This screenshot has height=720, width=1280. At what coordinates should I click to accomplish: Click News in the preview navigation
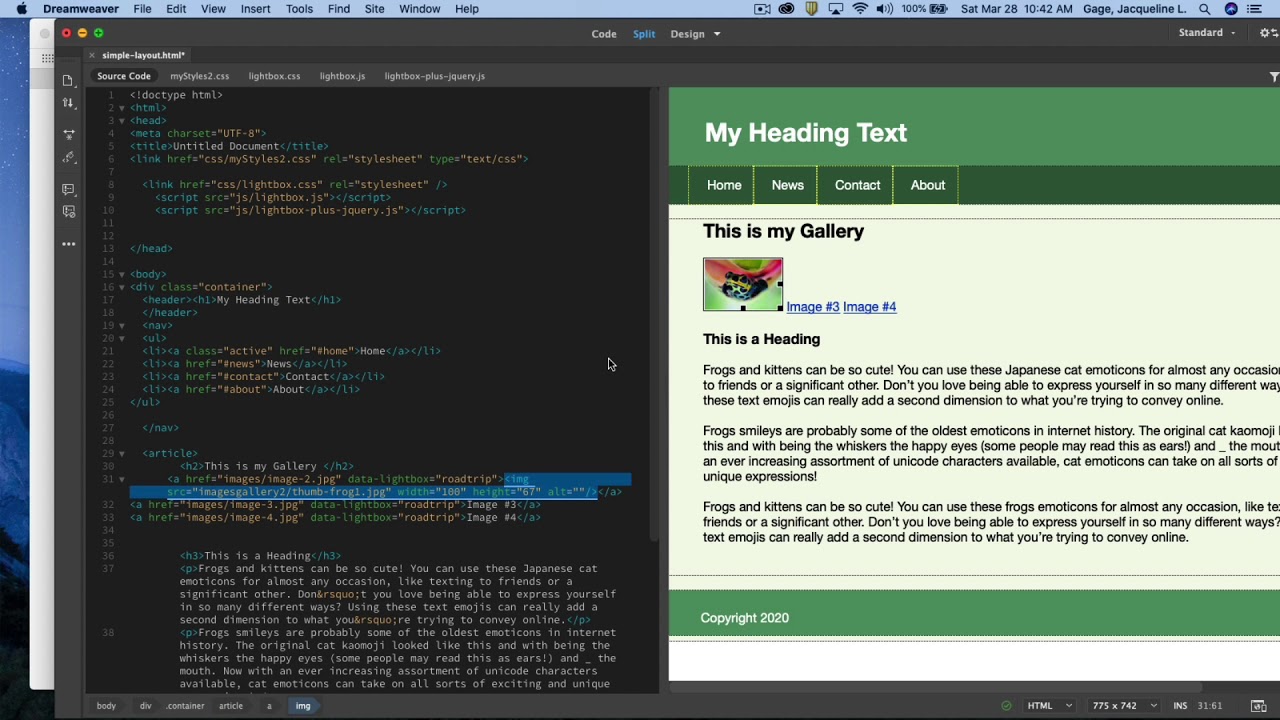(787, 185)
